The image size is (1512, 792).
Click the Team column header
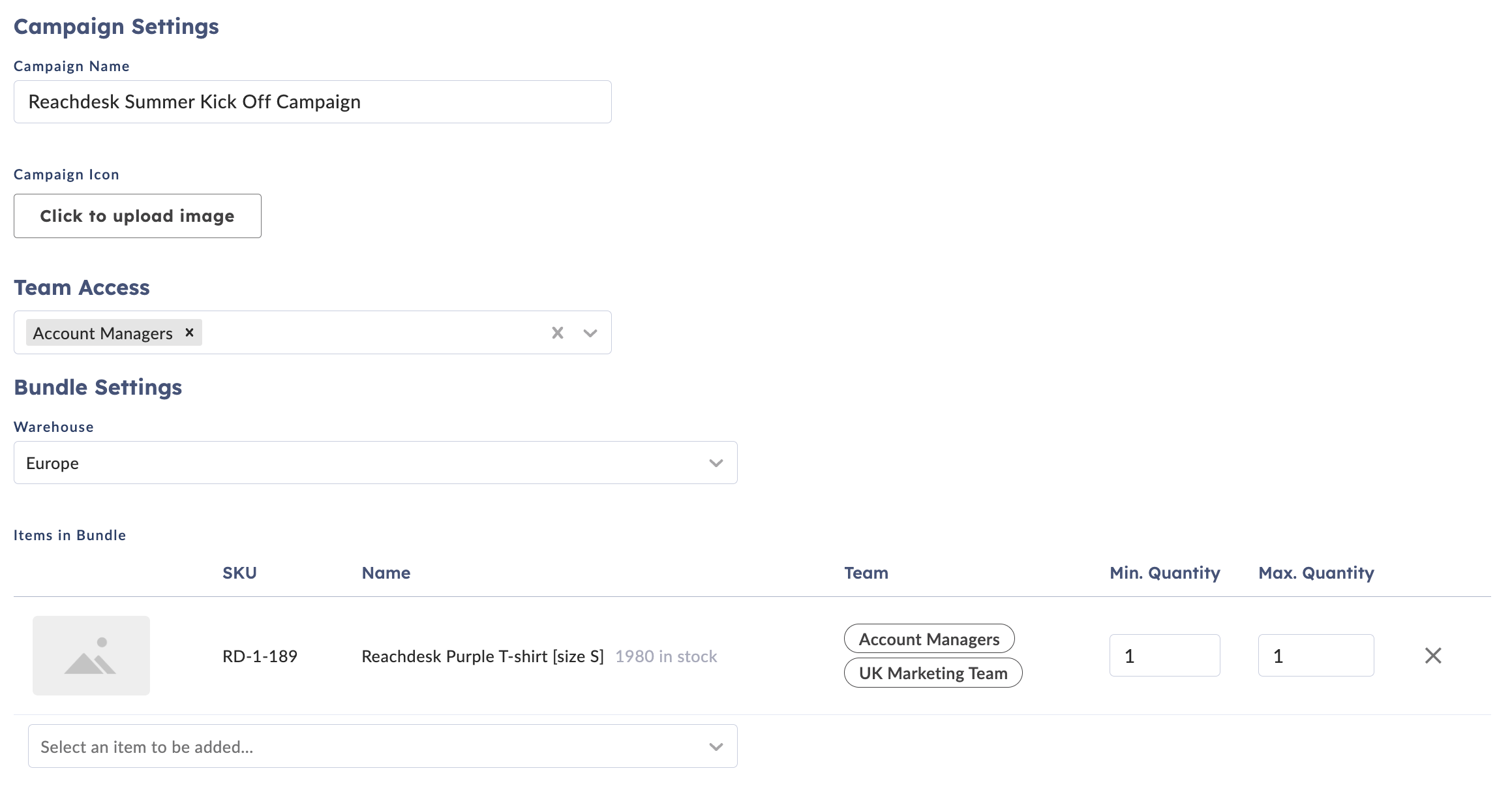866,573
